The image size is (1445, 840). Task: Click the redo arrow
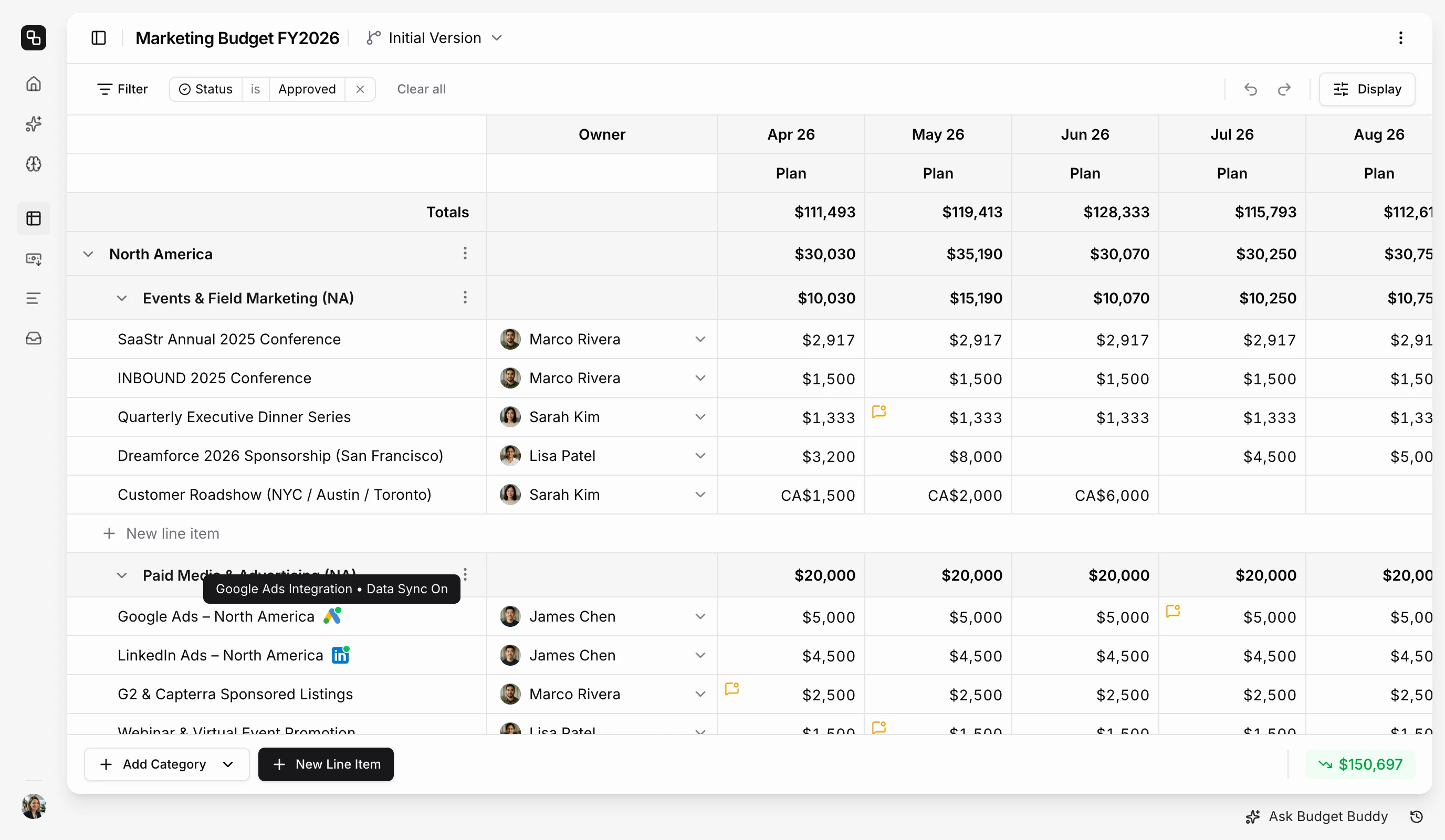(x=1284, y=89)
